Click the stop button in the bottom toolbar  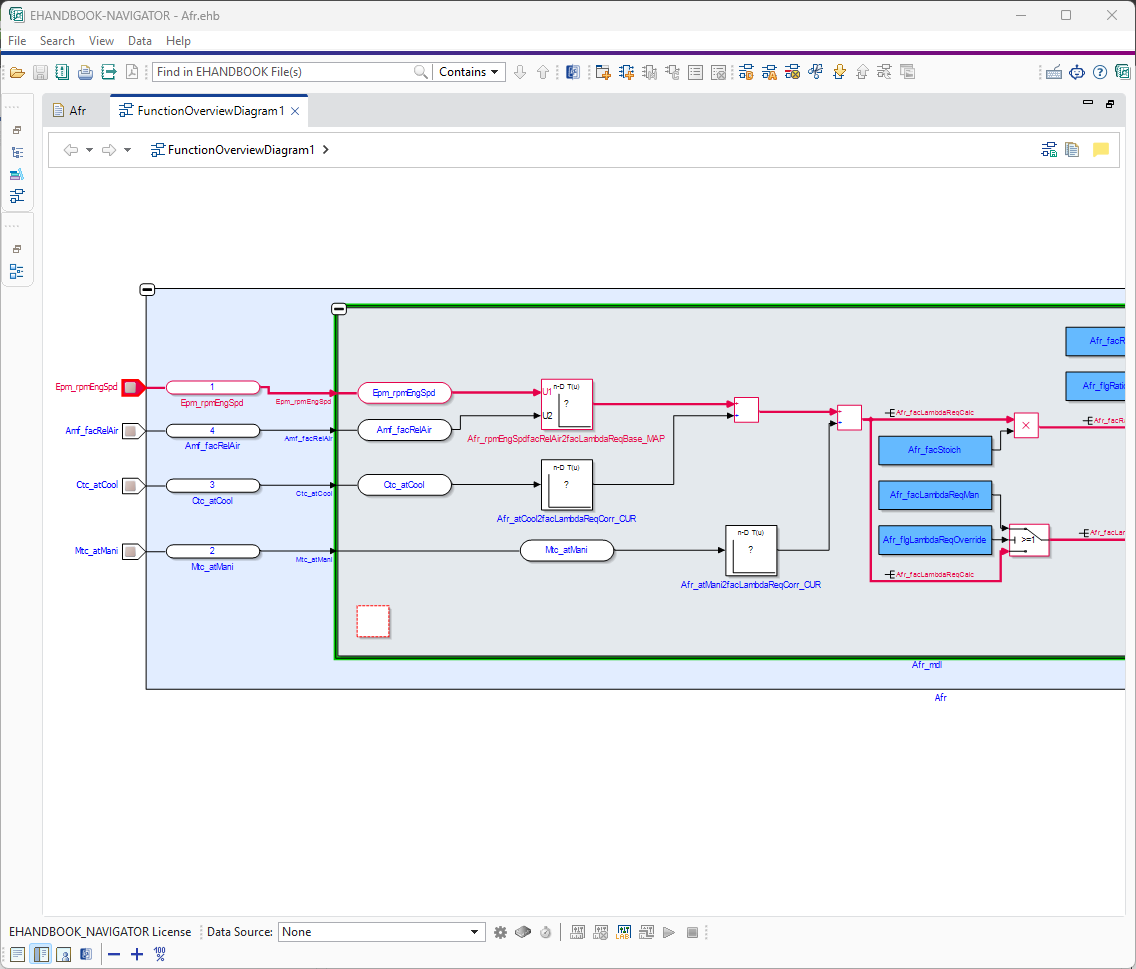click(x=693, y=933)
